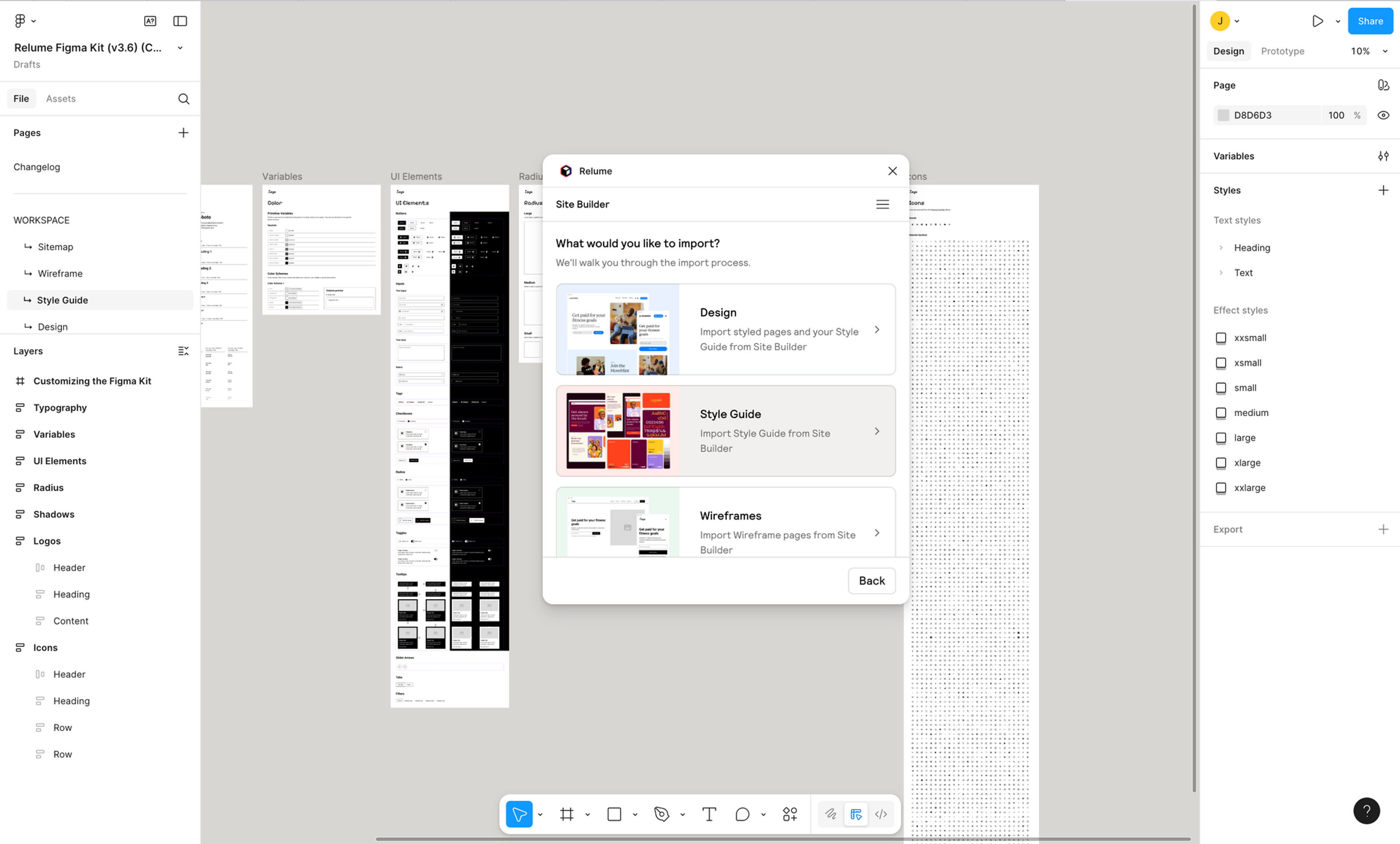
Task: Open page color styles icon
Action: (x=1383, y=85)
